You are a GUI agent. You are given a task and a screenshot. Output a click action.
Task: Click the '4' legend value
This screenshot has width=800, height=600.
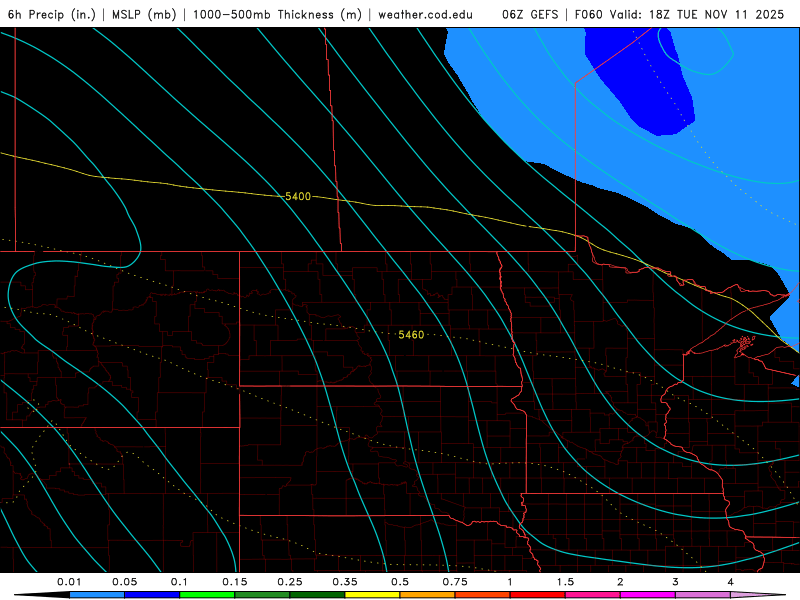click(731, 582)
